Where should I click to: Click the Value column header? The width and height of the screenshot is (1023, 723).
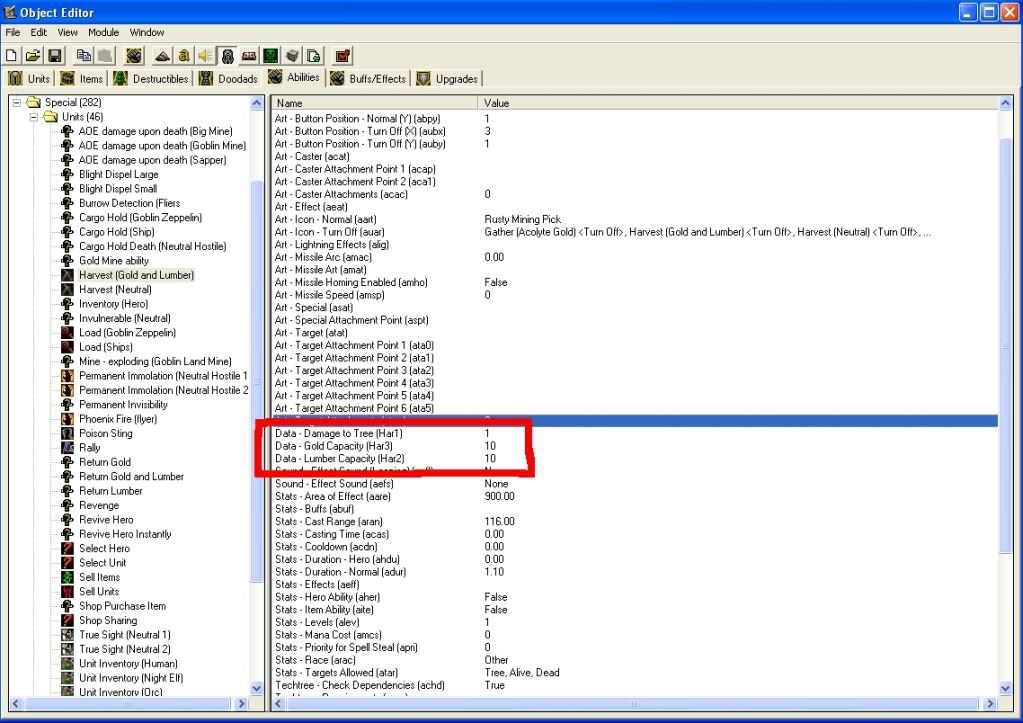[x=738, y=103]
